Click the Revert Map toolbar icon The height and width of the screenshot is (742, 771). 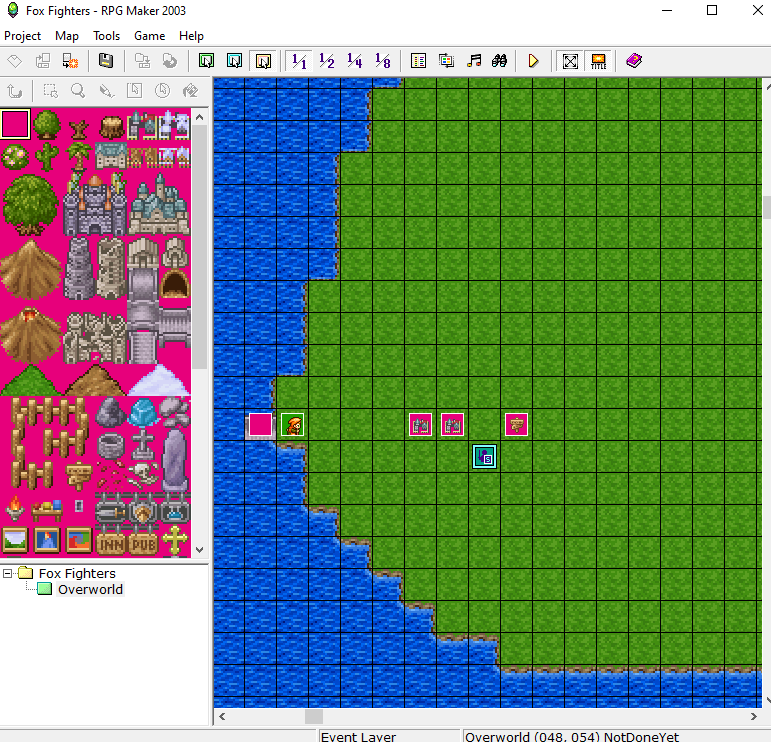pyautogui.click(x=170, y=61)
